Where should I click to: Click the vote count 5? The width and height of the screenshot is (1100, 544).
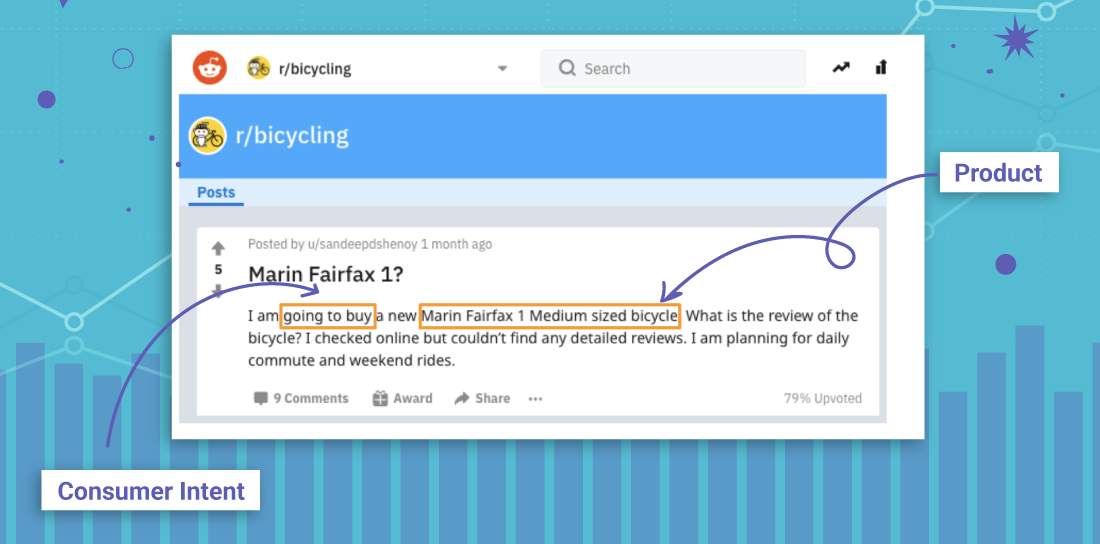(218, 270)
